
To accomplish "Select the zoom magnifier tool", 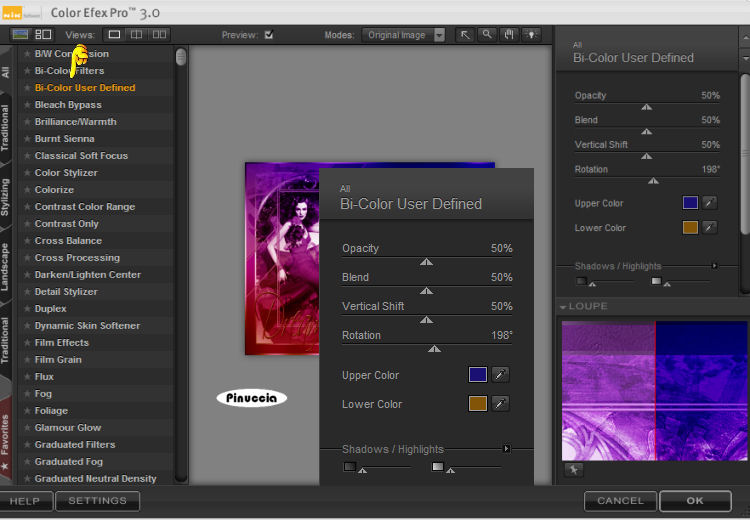I will pos(486,35).
